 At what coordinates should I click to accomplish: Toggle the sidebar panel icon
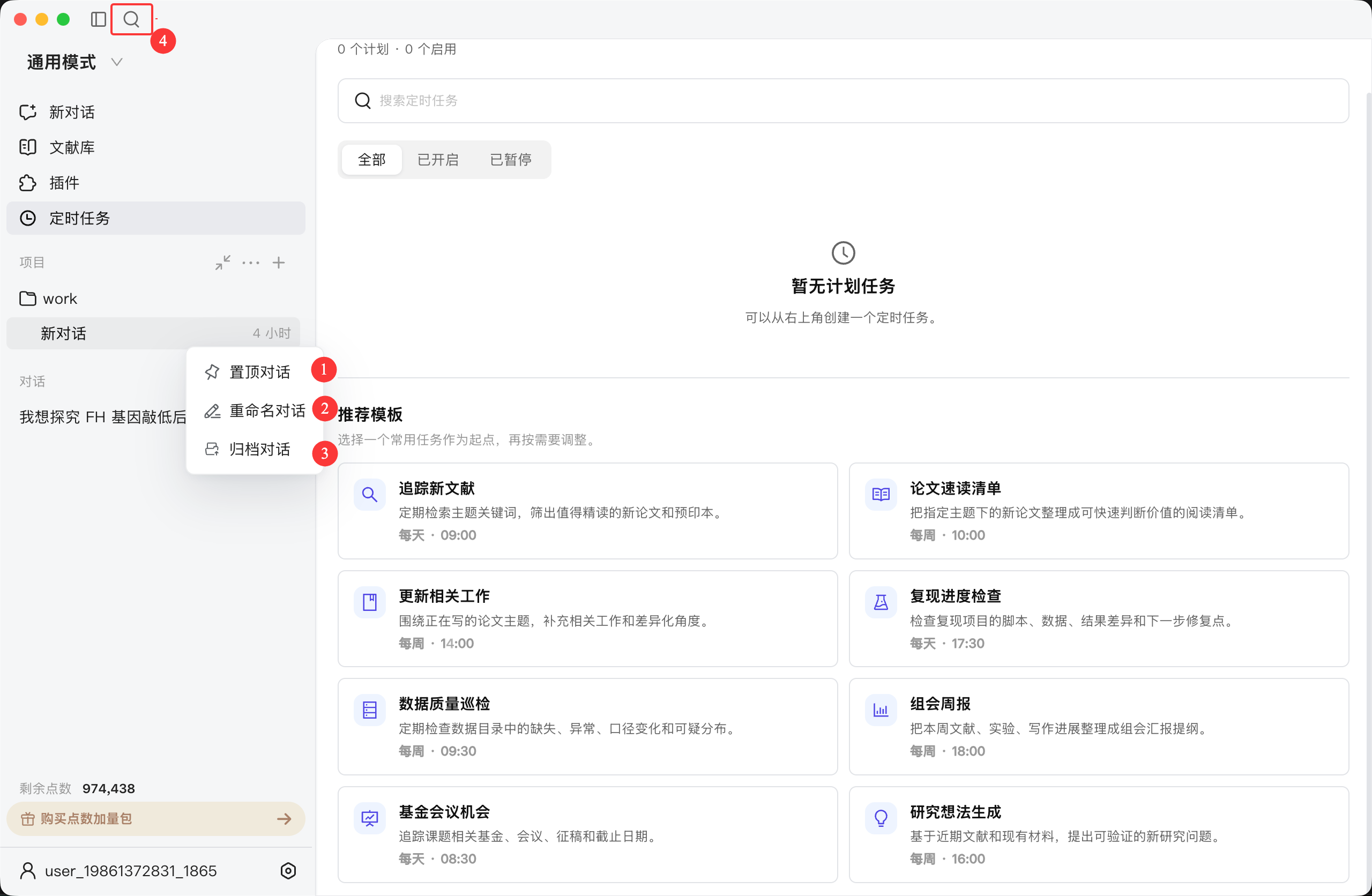click(99, 20)
